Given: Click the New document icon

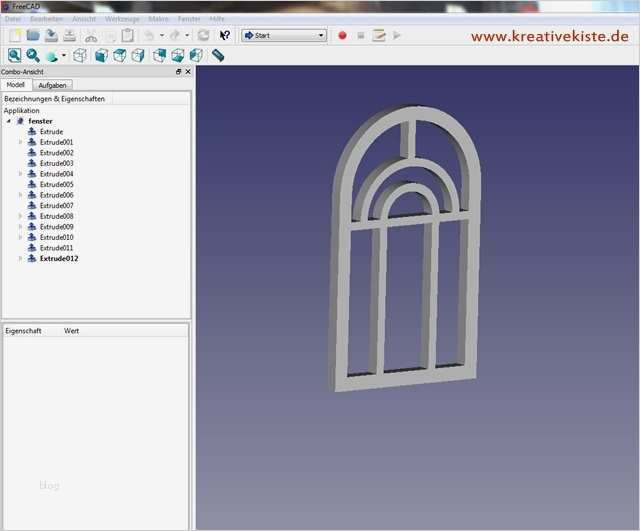Looking at the screenshot, I should click(x=13, y=35).
